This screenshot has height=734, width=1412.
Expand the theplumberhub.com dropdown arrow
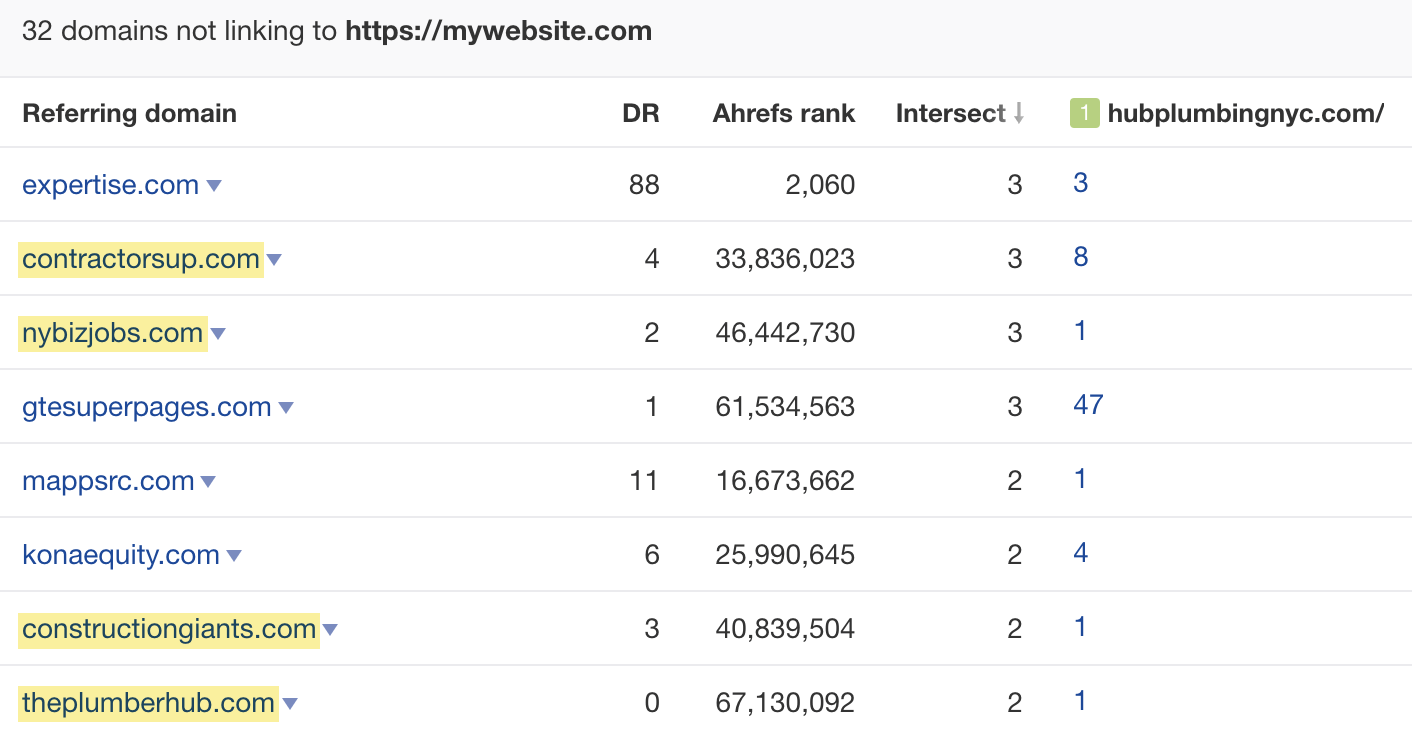click(x=289, y=703)
